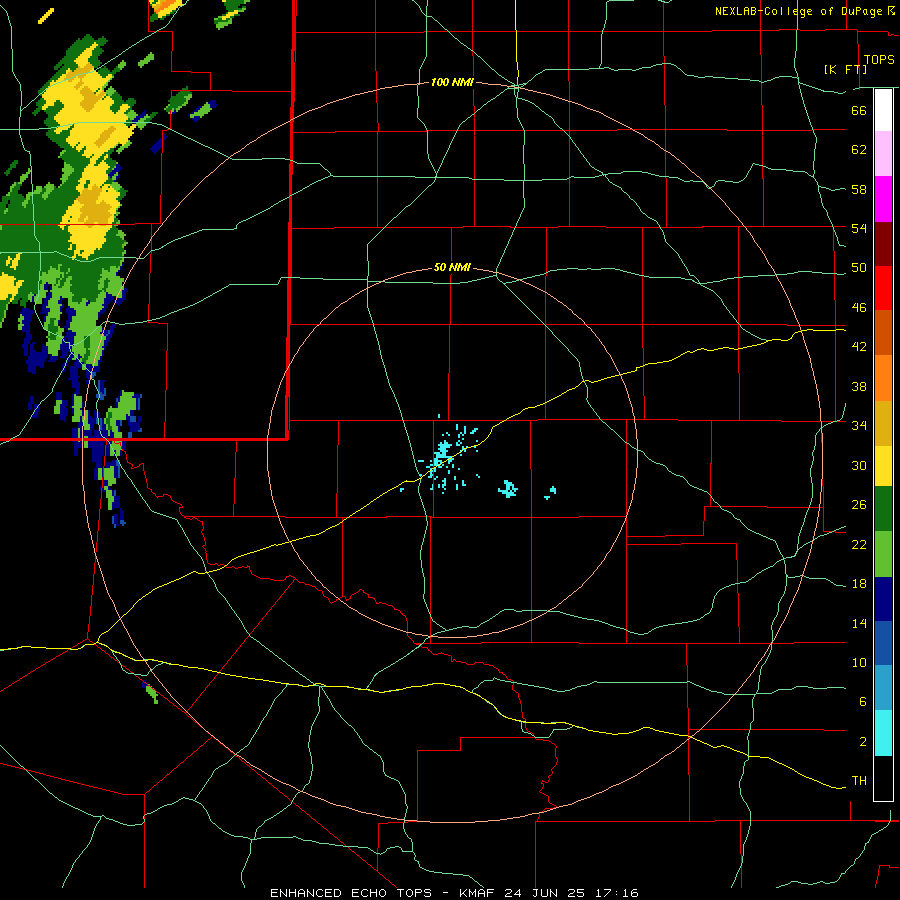Click the '100 NMI' range ring label
This screenshot has width=900, height=900.
tap(452, 83)
